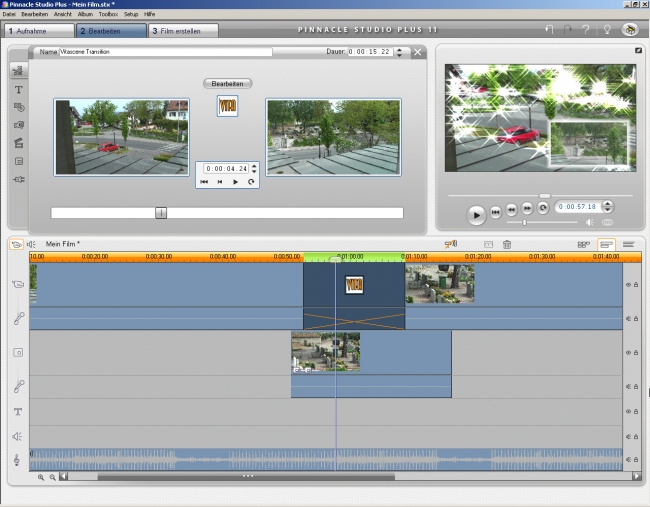Image resolution: width=650 pixels, height=507 pixels.
Task: Click the zoom in magnifier on timeline
Action: point(41,478)
